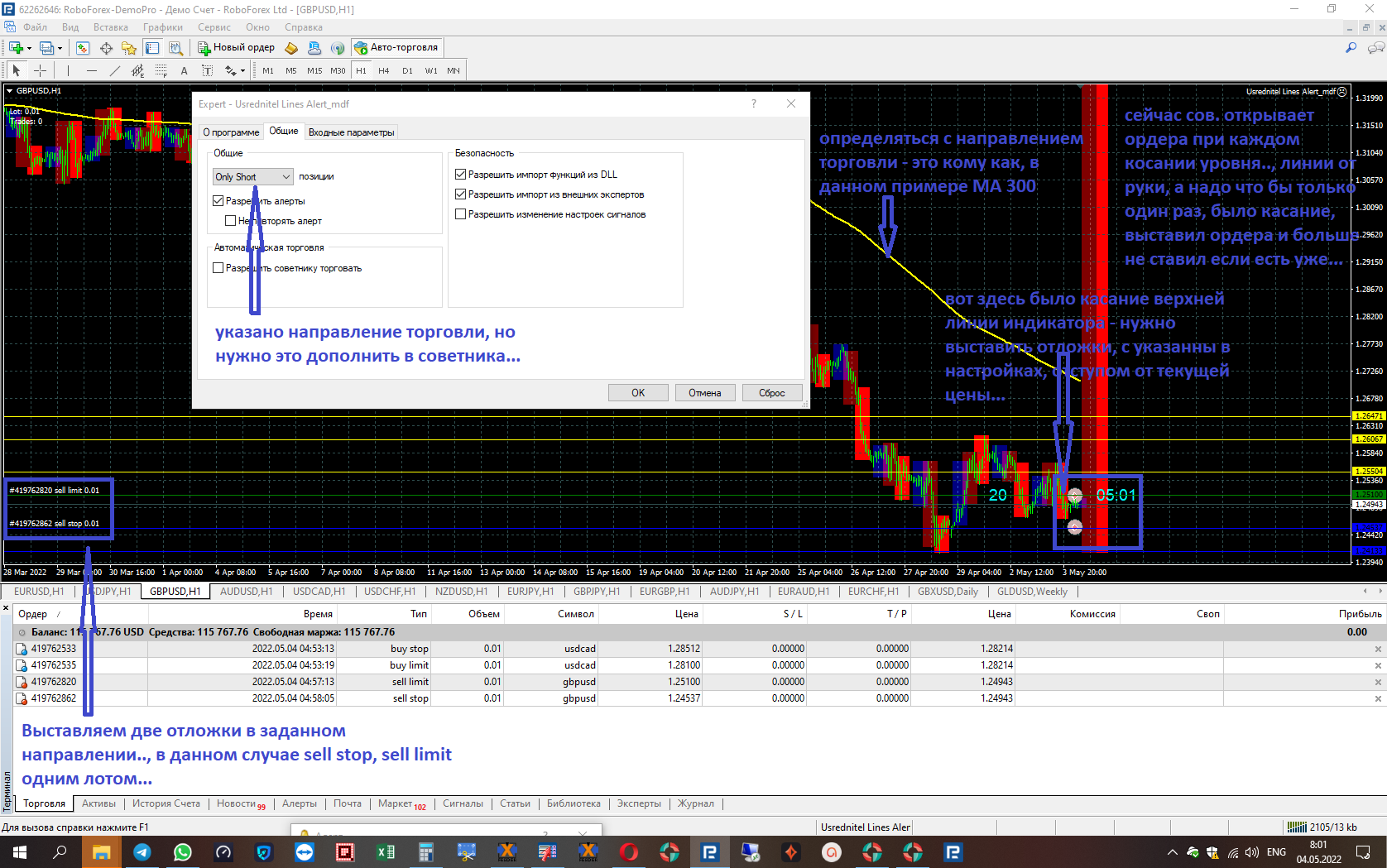Expand the New Chart dropdown arrow
Viewport: 1387px width, 868px height.
[30, 48]
